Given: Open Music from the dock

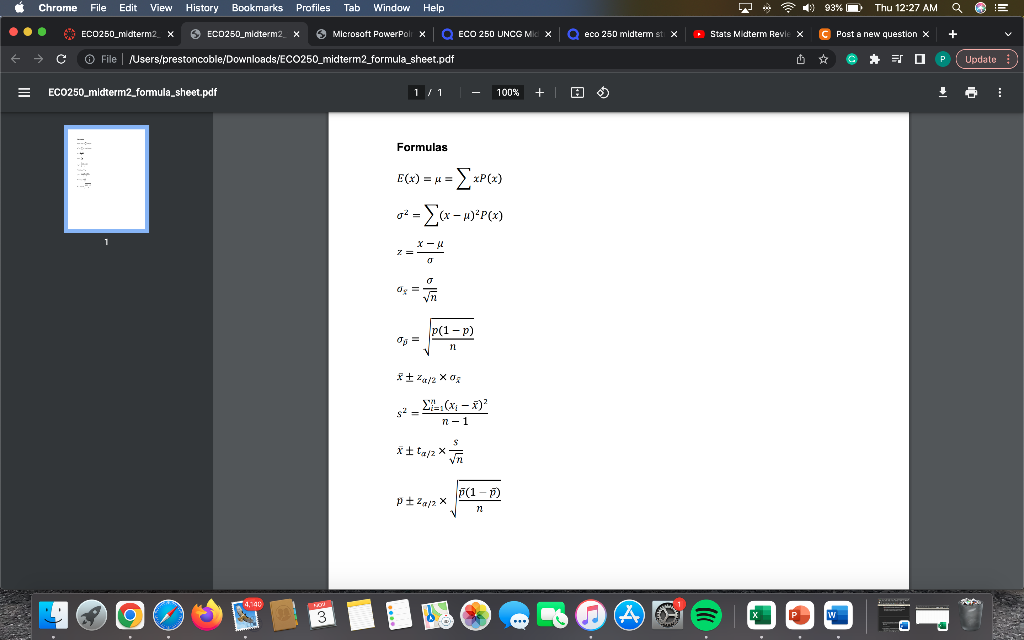Looking at the screenshot, I should 590,615.
